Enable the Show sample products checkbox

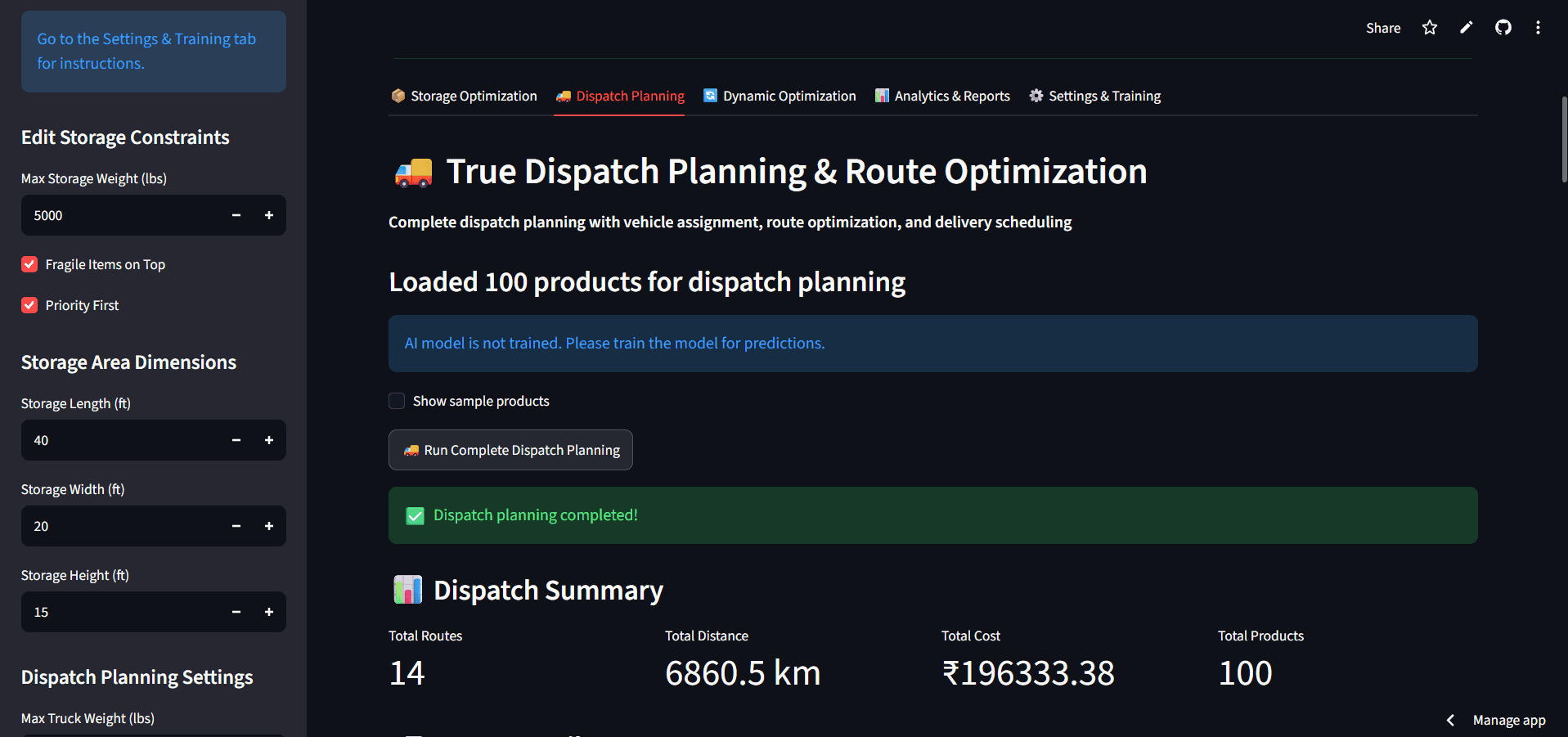[397, 401]
